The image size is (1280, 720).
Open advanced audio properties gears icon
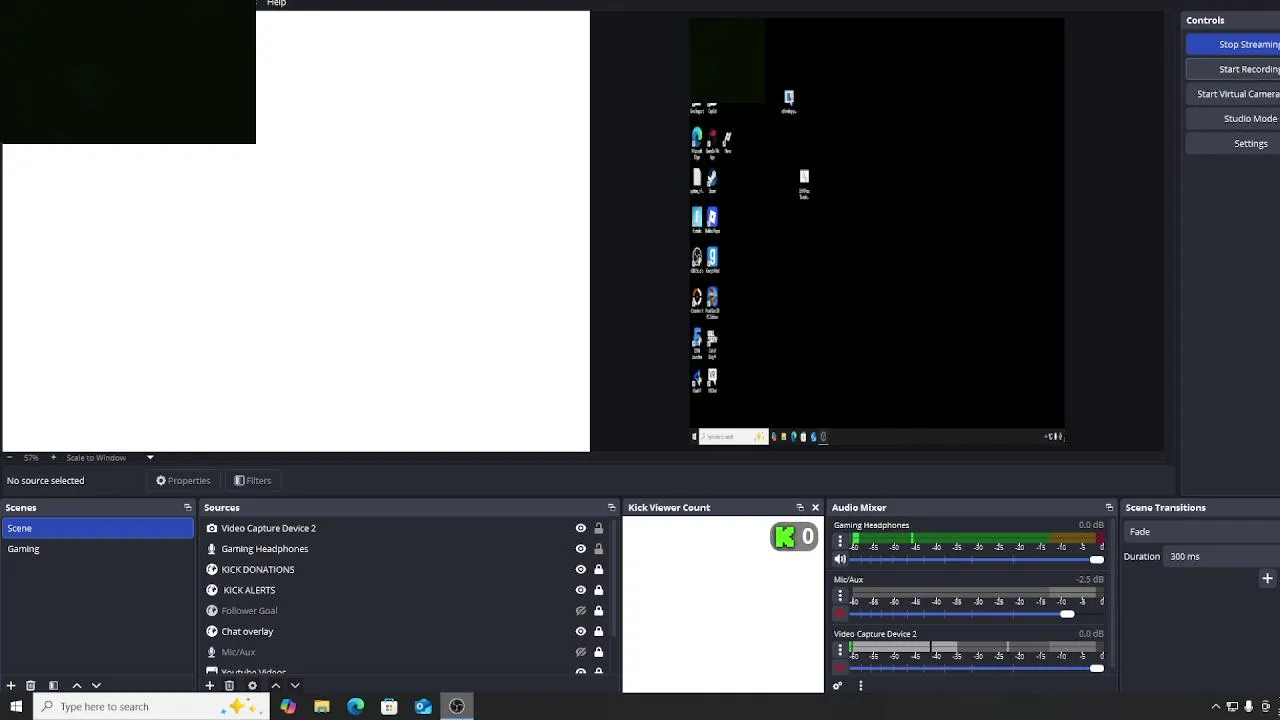[838, 686]
